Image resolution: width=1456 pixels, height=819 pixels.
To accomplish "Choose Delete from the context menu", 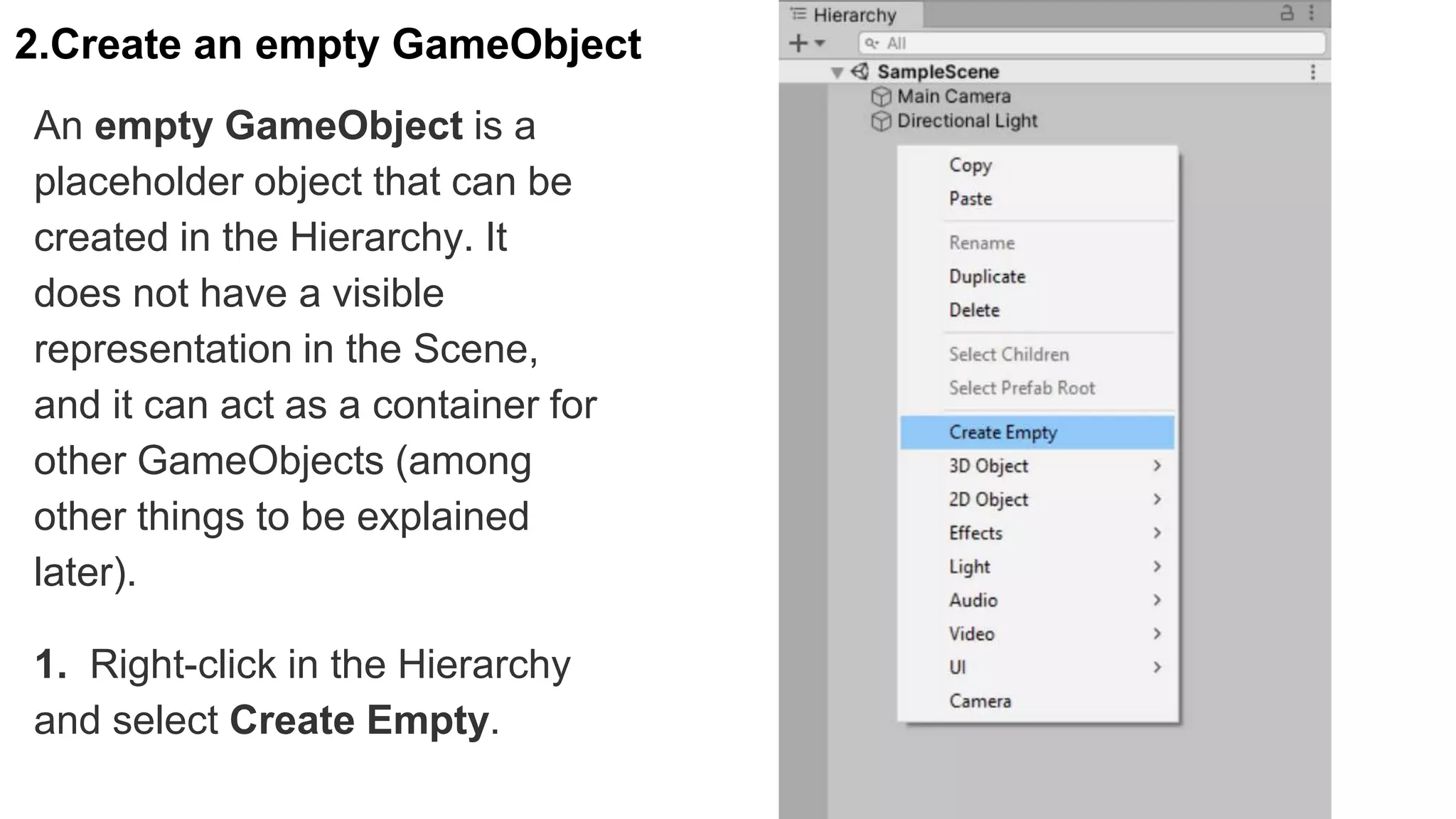I will (1038, 310).
